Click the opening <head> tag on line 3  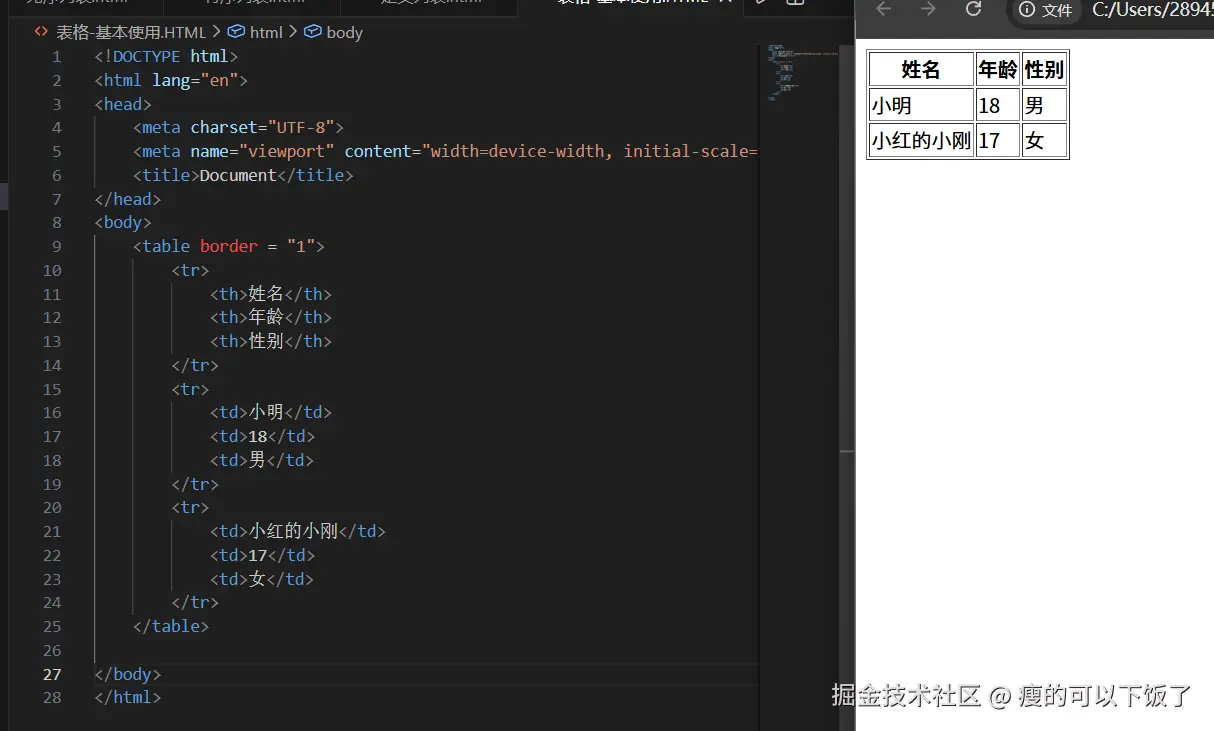point(123,104)
